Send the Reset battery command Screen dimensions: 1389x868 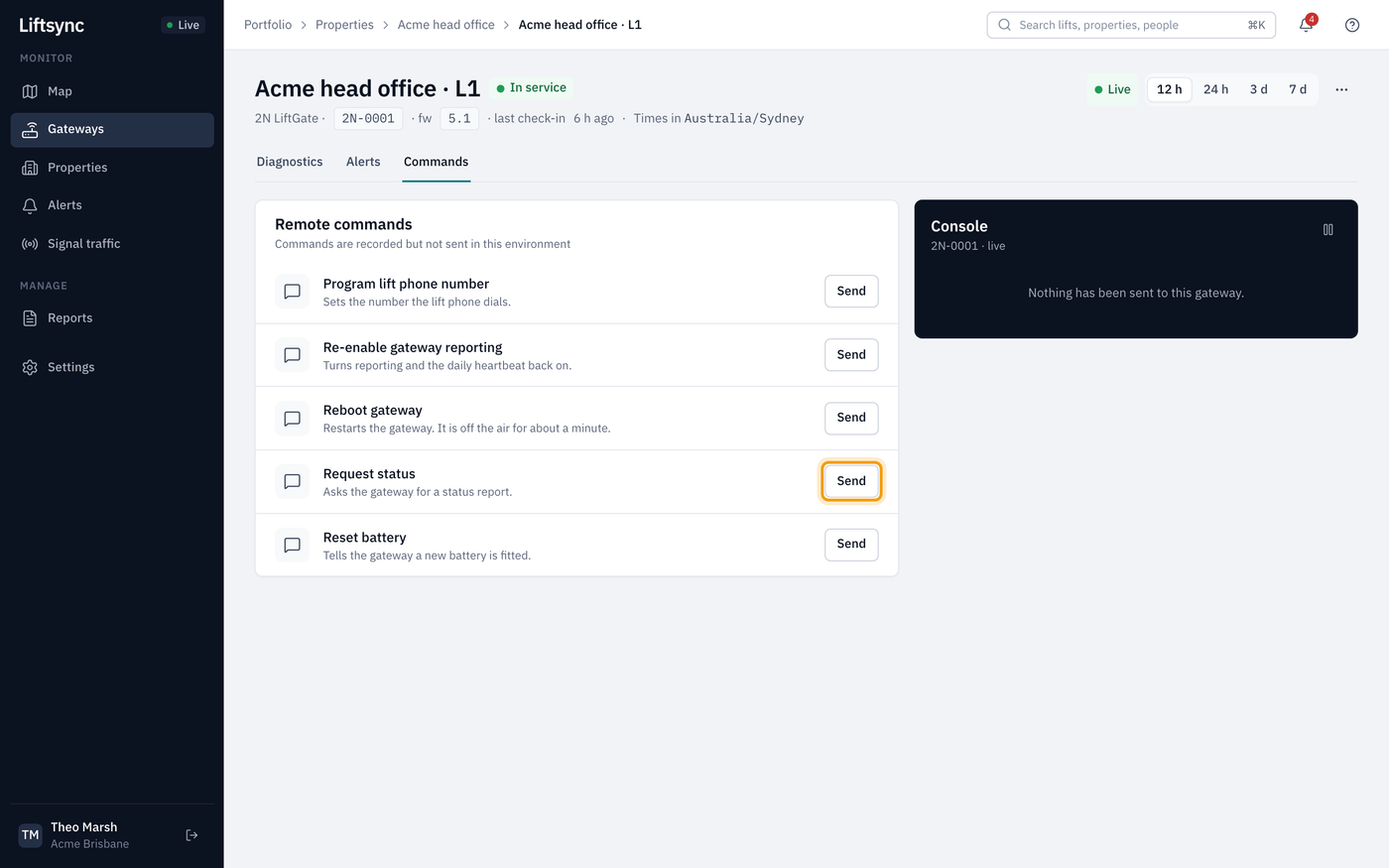pos(851,544)
